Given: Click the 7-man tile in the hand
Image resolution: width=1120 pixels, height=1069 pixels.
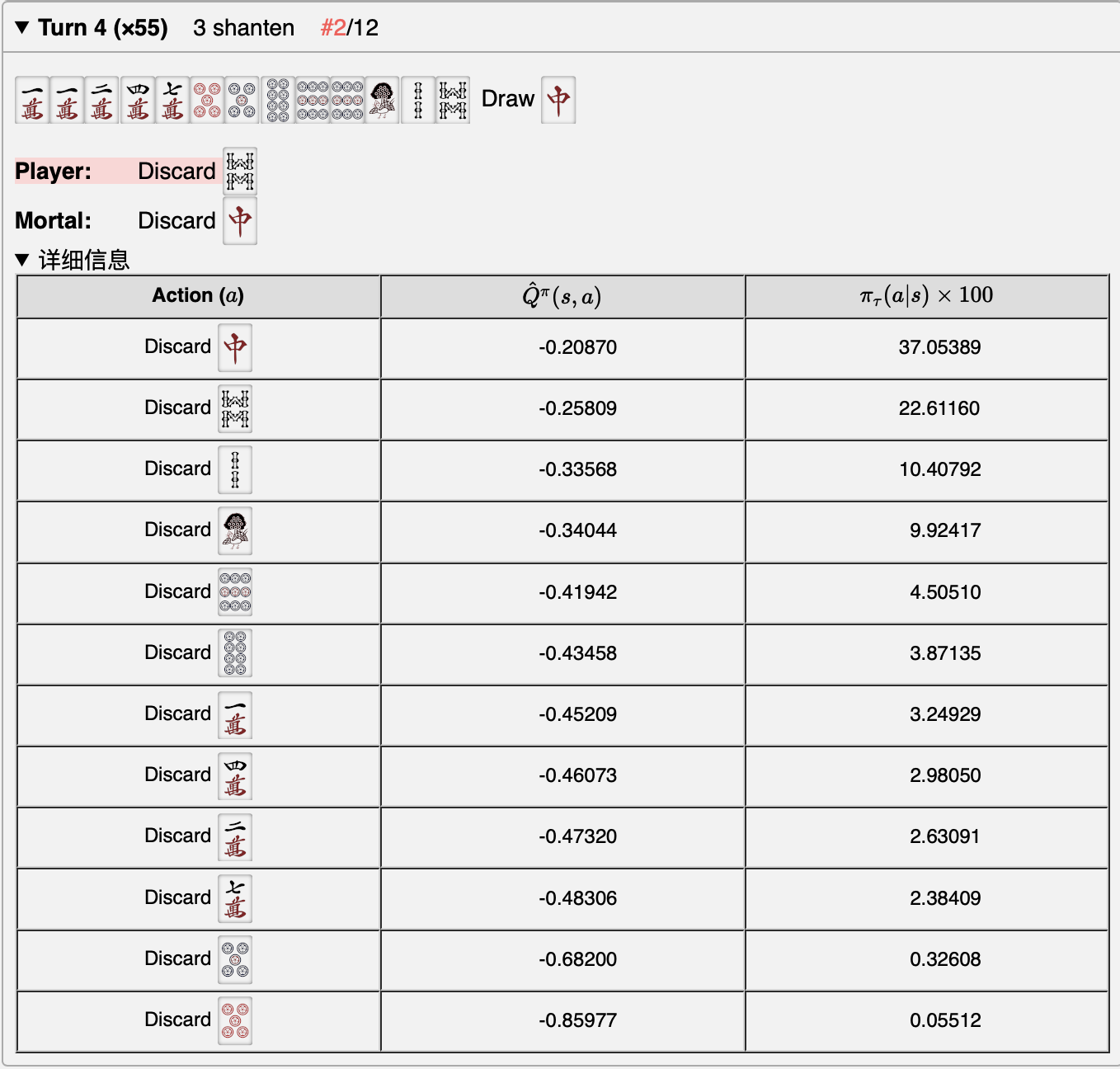Looking at the screenshot, I should 172,101.
